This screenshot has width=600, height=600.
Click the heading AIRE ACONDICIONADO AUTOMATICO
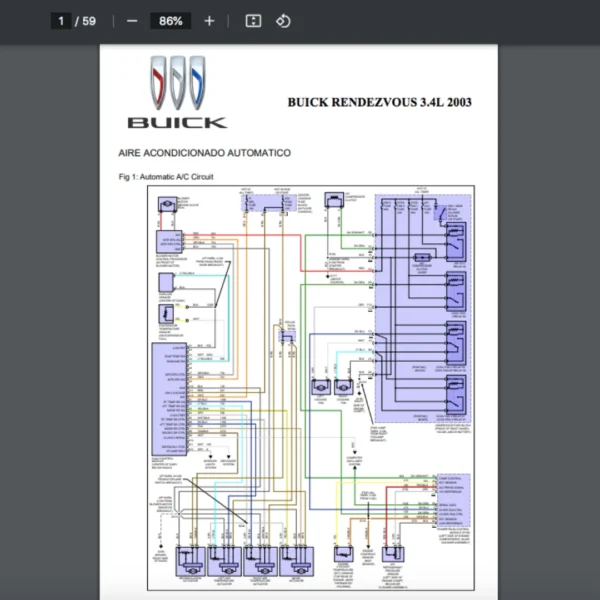pyautogui.click(x=205, y=153)
